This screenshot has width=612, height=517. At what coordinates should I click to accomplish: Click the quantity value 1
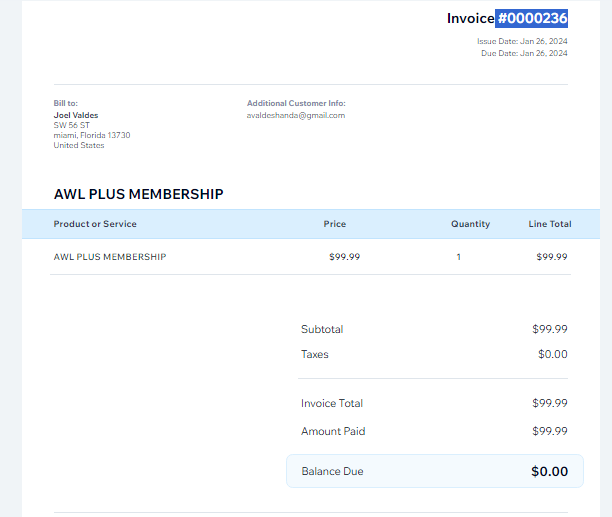pyautogui.click(x=459, y=257)
